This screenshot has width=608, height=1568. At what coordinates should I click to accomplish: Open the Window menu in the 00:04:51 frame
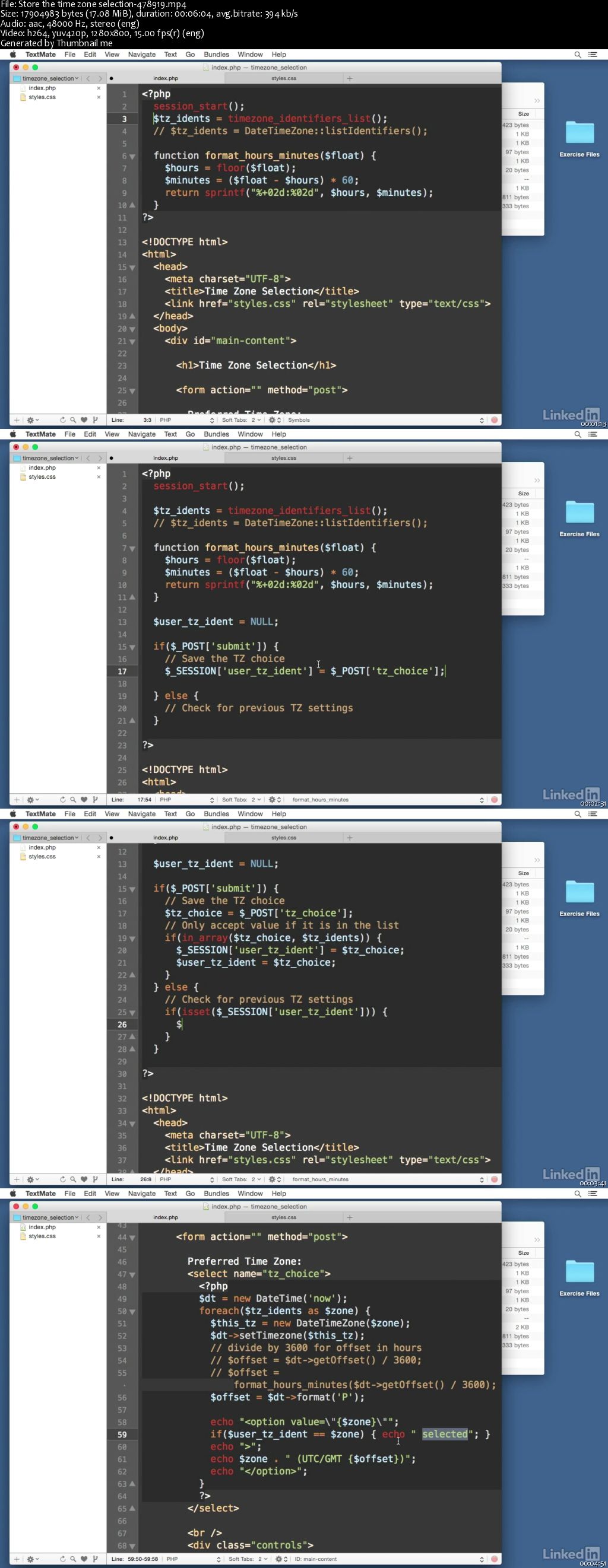tap(250, 1194)
